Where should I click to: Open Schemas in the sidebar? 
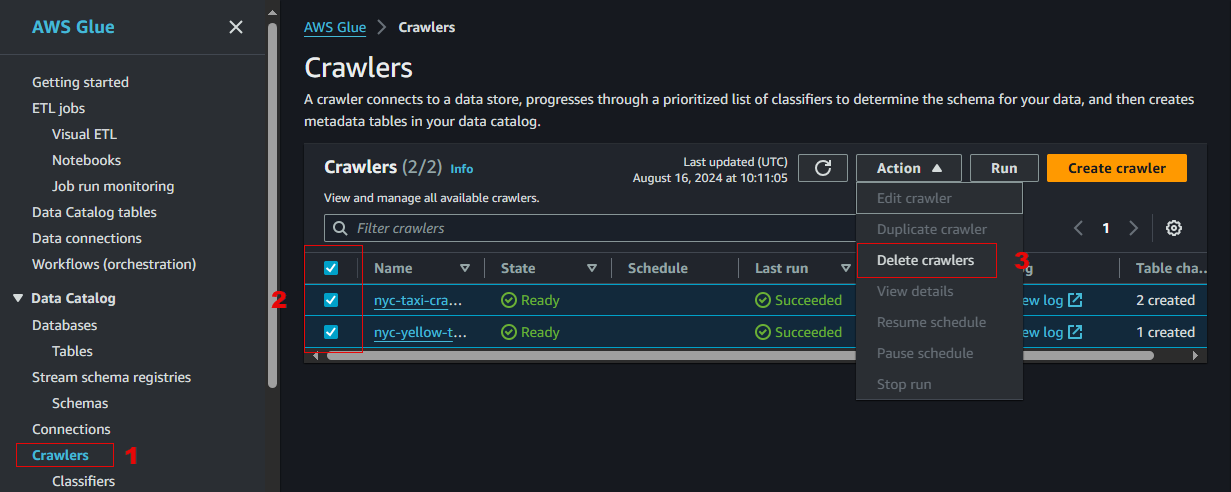[80, 403]
